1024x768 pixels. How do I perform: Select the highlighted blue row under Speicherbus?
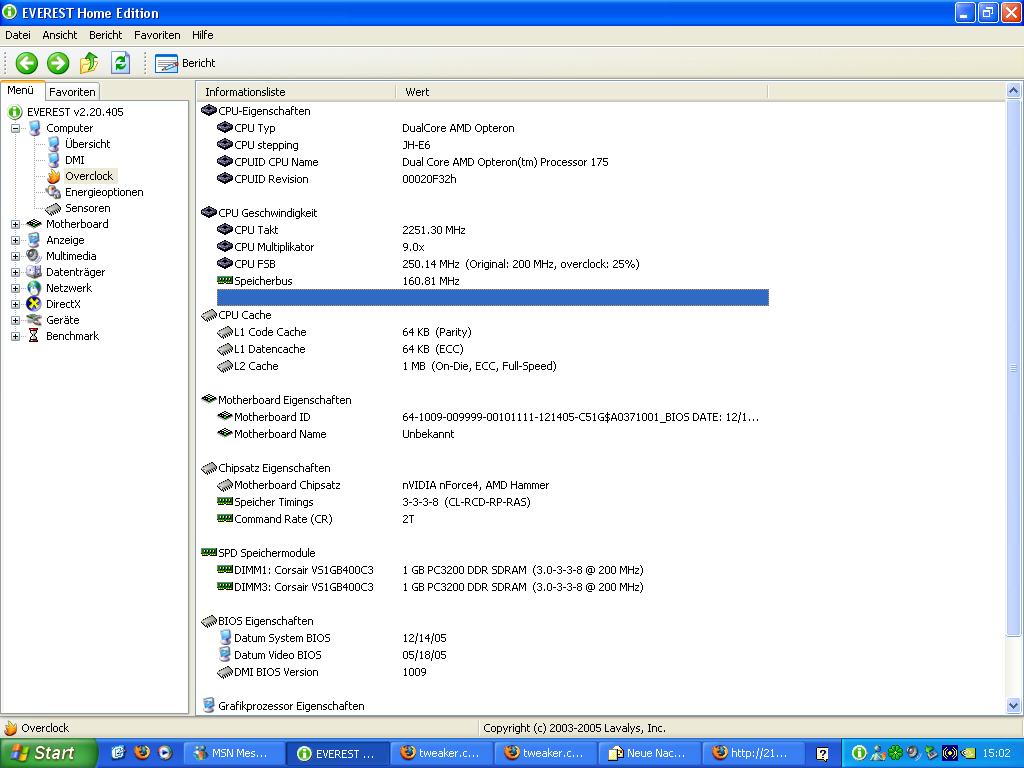(x=492, y=298)
